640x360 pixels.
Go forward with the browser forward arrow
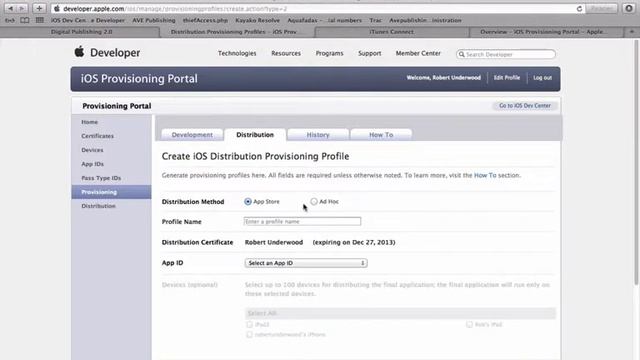click(x=22, y=8)
